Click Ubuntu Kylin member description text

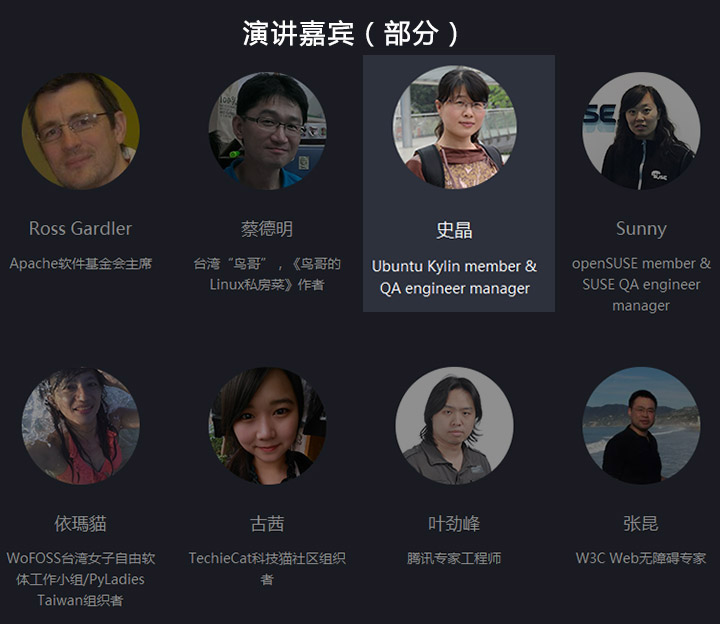coord(454,277)
